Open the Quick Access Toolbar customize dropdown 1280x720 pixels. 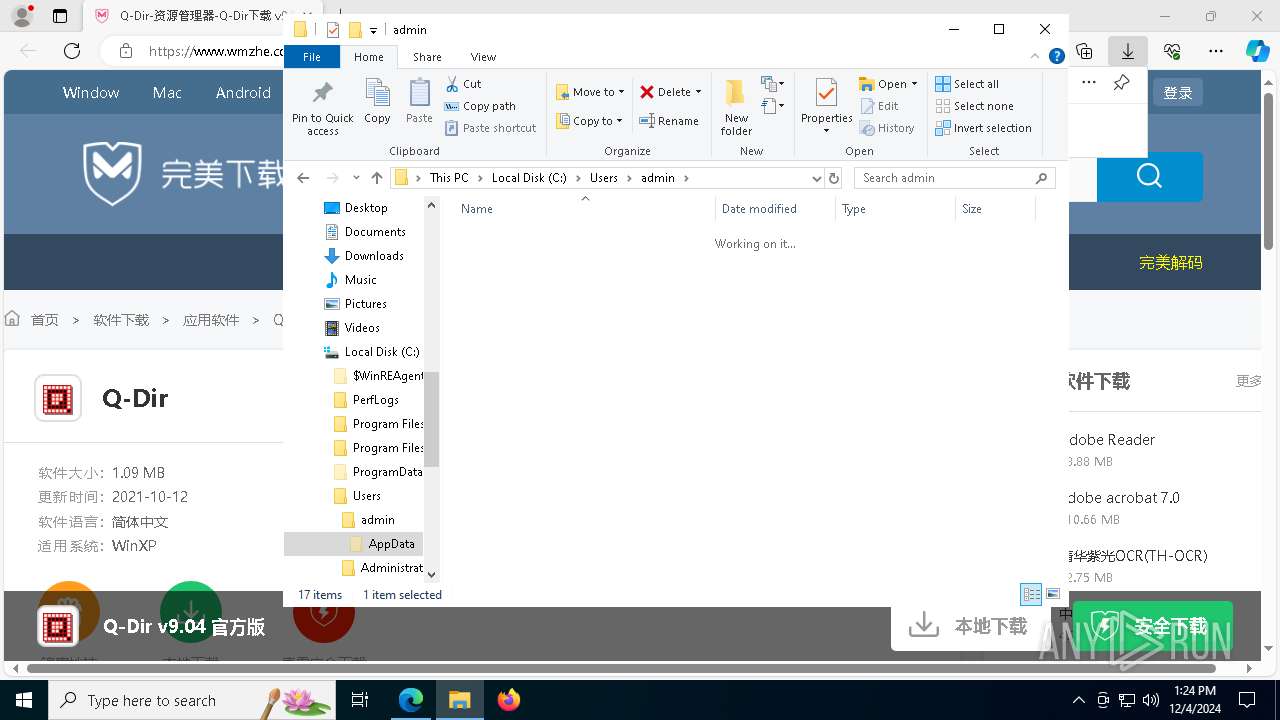click(373, 31)
